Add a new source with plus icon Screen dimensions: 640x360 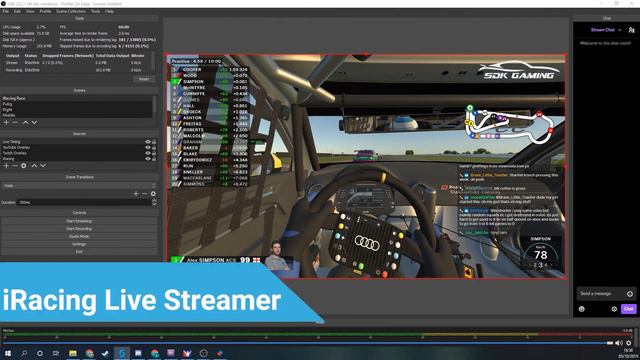pos(6,166)
